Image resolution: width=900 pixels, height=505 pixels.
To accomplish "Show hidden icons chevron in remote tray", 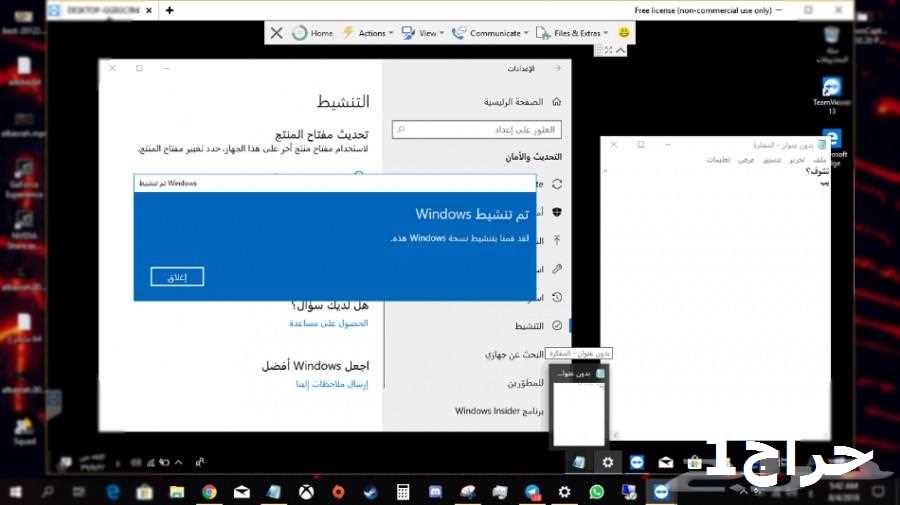I will (x=179, y=462).
